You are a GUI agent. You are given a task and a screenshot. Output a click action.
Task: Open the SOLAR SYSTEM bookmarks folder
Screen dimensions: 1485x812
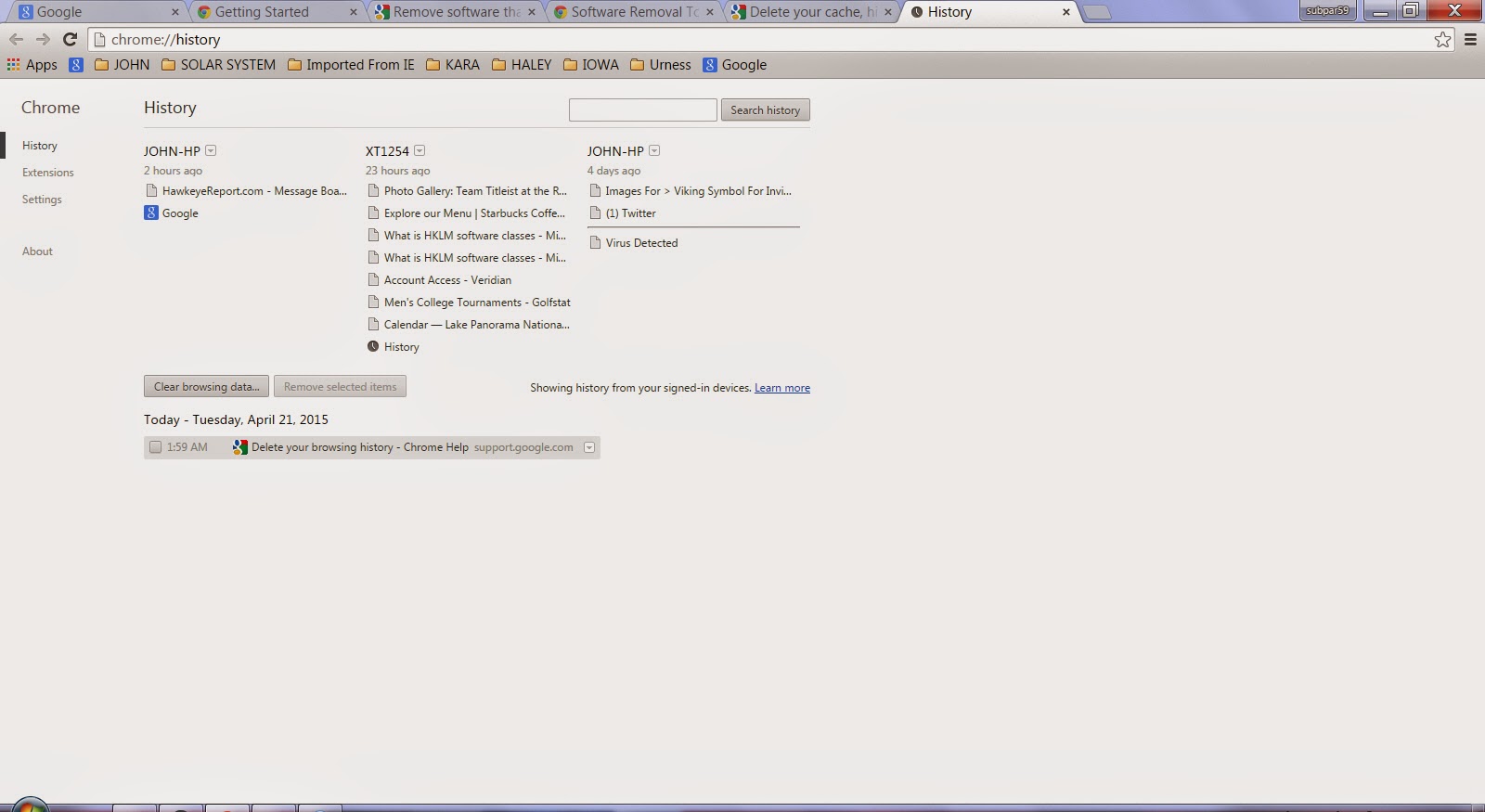point(218,65)
